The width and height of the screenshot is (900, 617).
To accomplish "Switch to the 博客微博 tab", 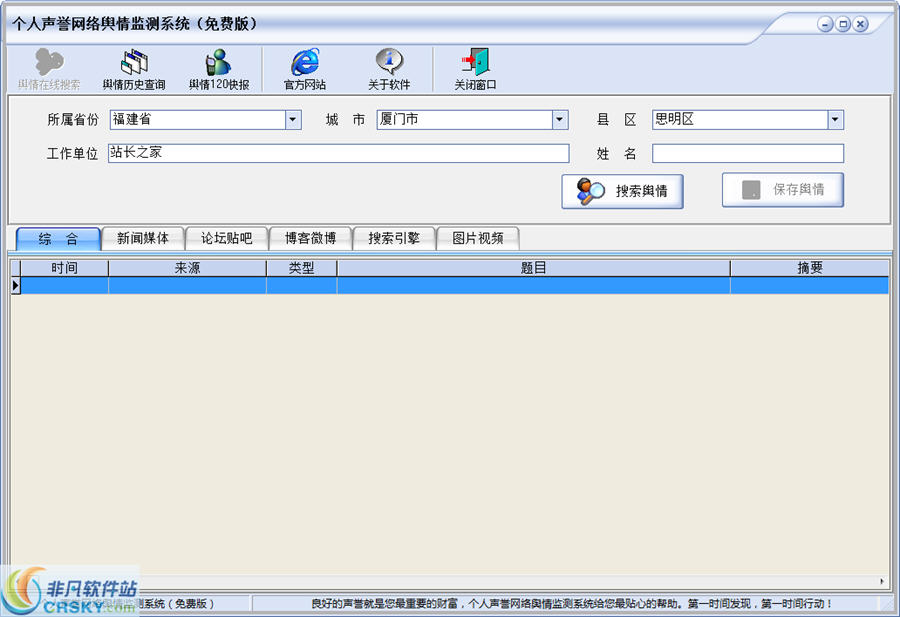I will (x=311, y=238).
